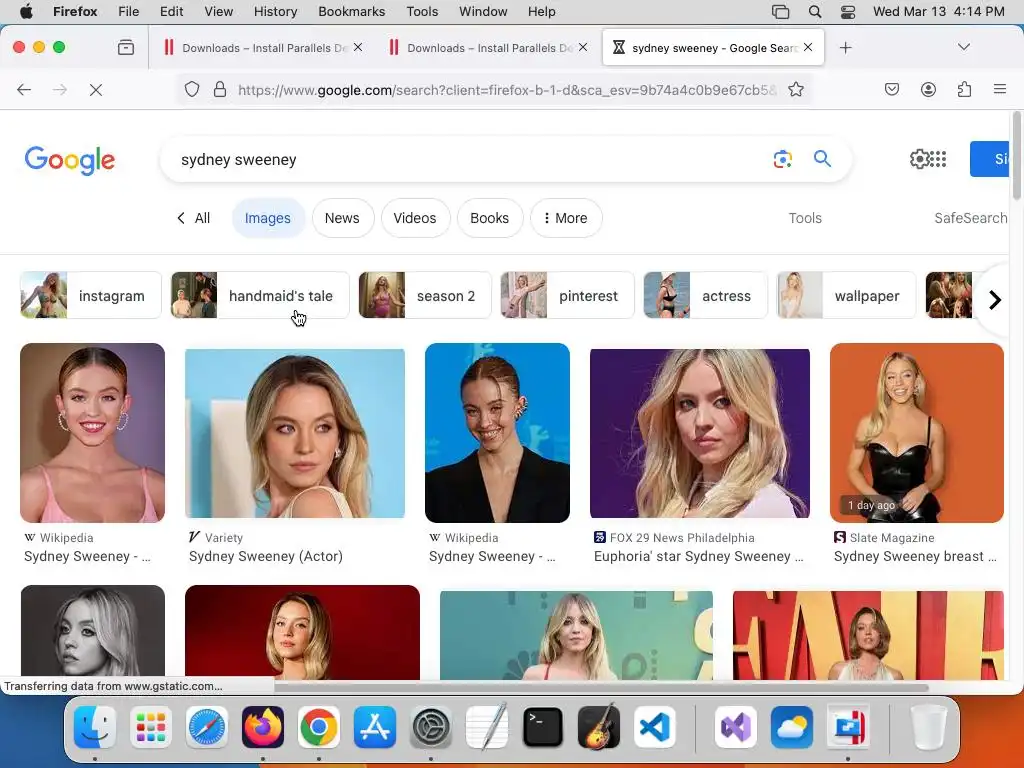
Task: Open the Pocket save icon
Action: coord(892,89)
